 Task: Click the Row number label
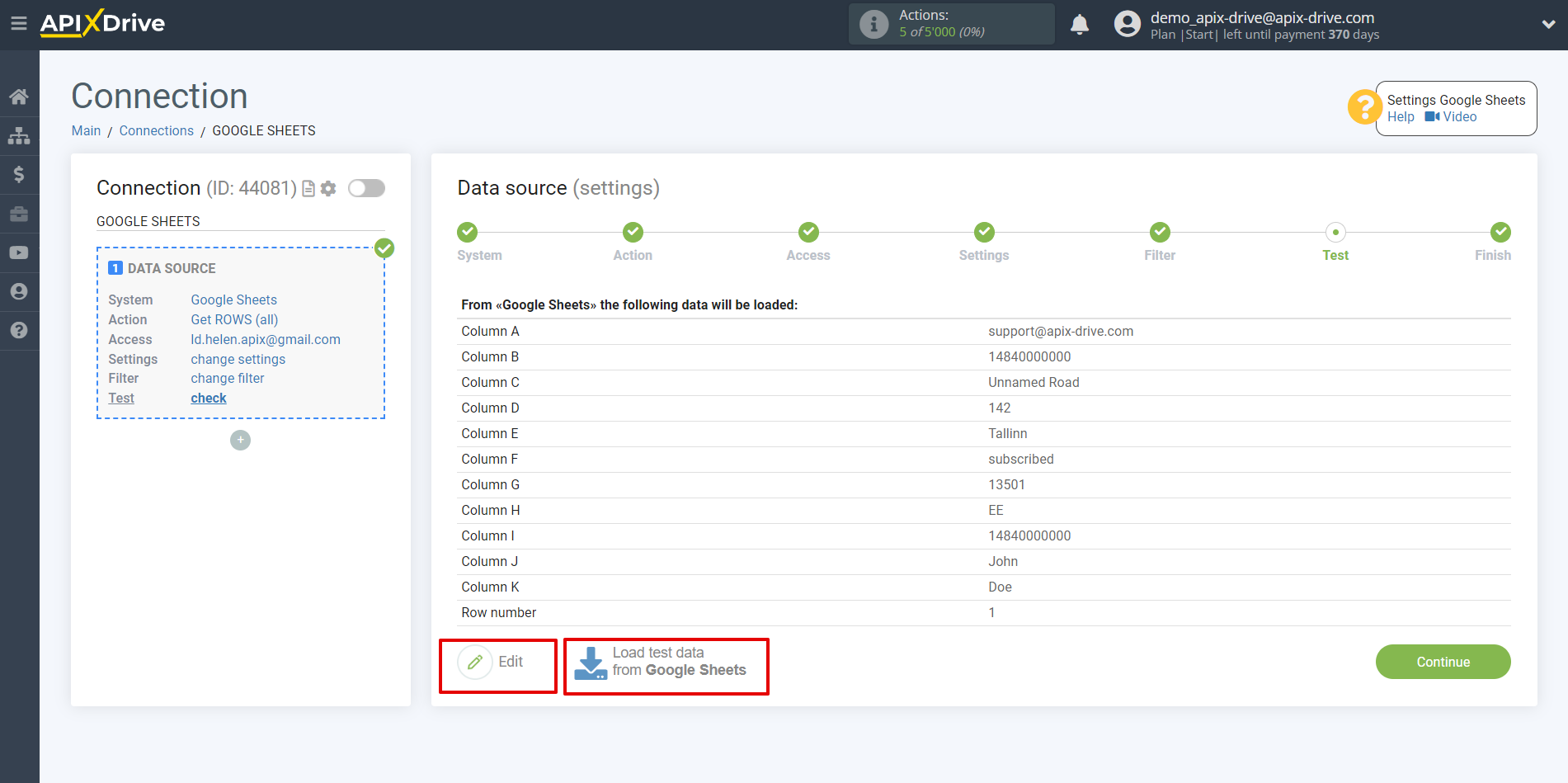click(x=498, y=613)
